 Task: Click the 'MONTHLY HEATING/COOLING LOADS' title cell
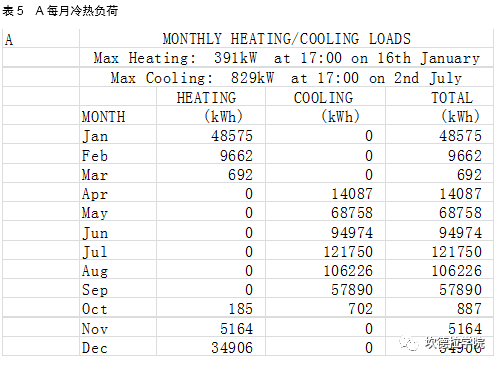286,39
